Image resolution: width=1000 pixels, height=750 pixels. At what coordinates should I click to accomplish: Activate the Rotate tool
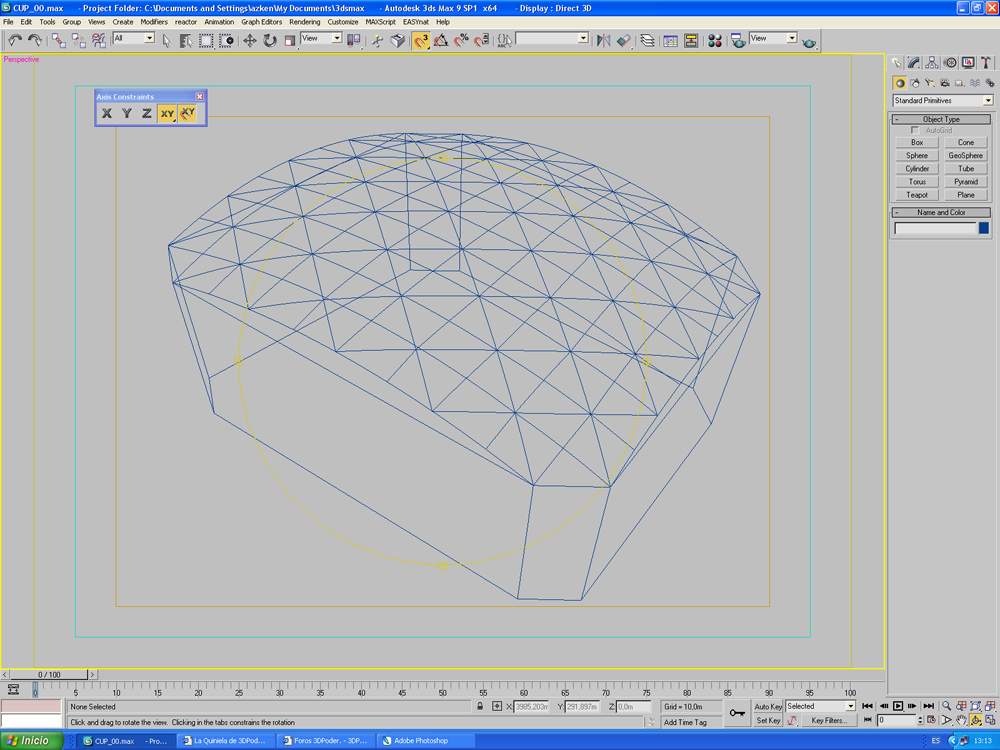coord(270,40)
